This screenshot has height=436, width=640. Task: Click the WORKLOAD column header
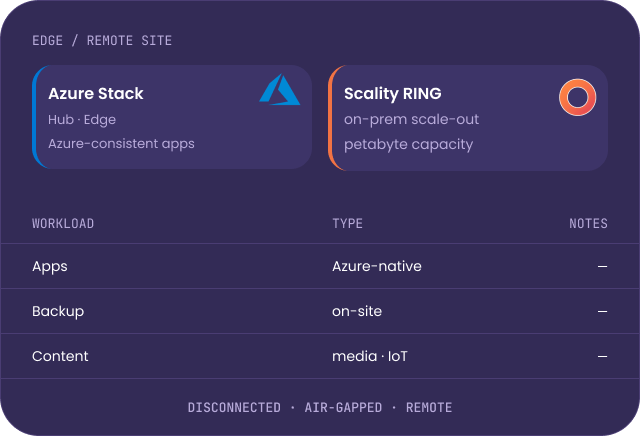click(x=63, y=223)
